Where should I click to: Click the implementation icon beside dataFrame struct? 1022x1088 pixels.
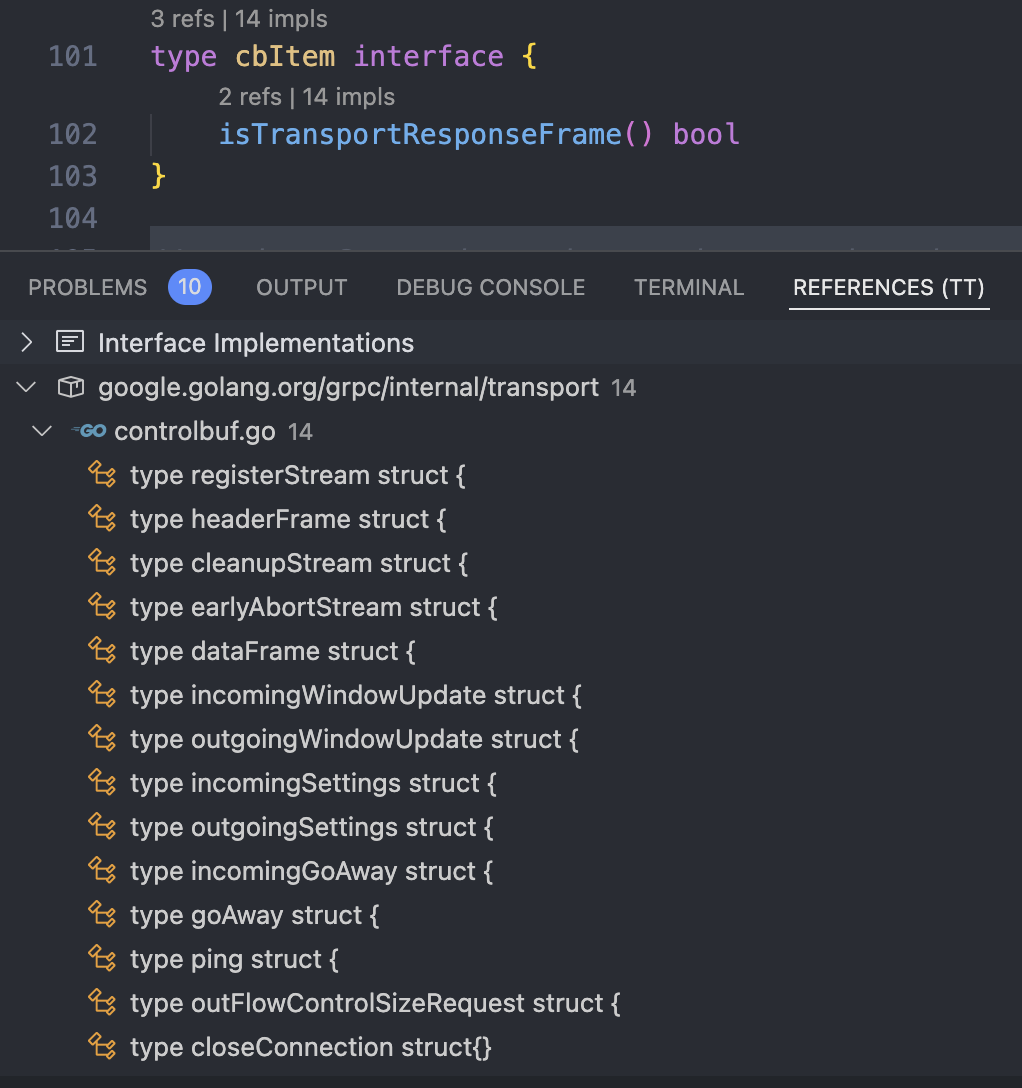[x=103, y=651]
